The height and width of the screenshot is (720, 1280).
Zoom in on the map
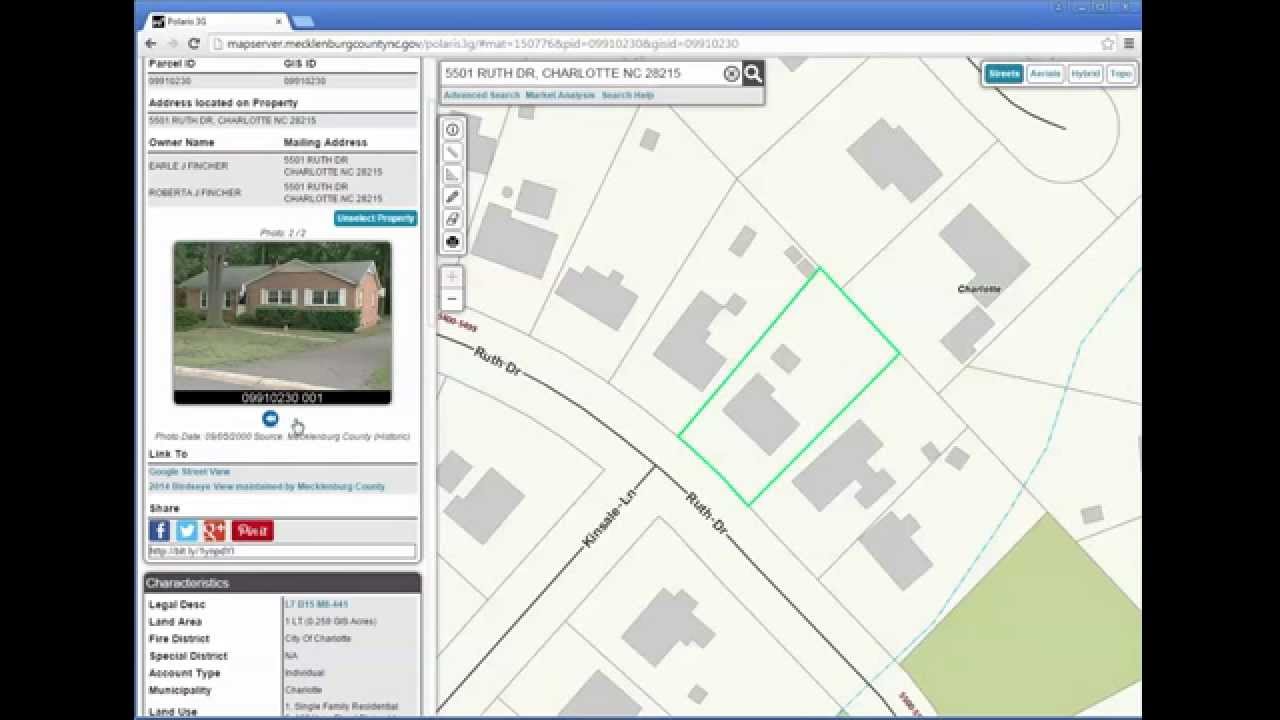point(452,277)
